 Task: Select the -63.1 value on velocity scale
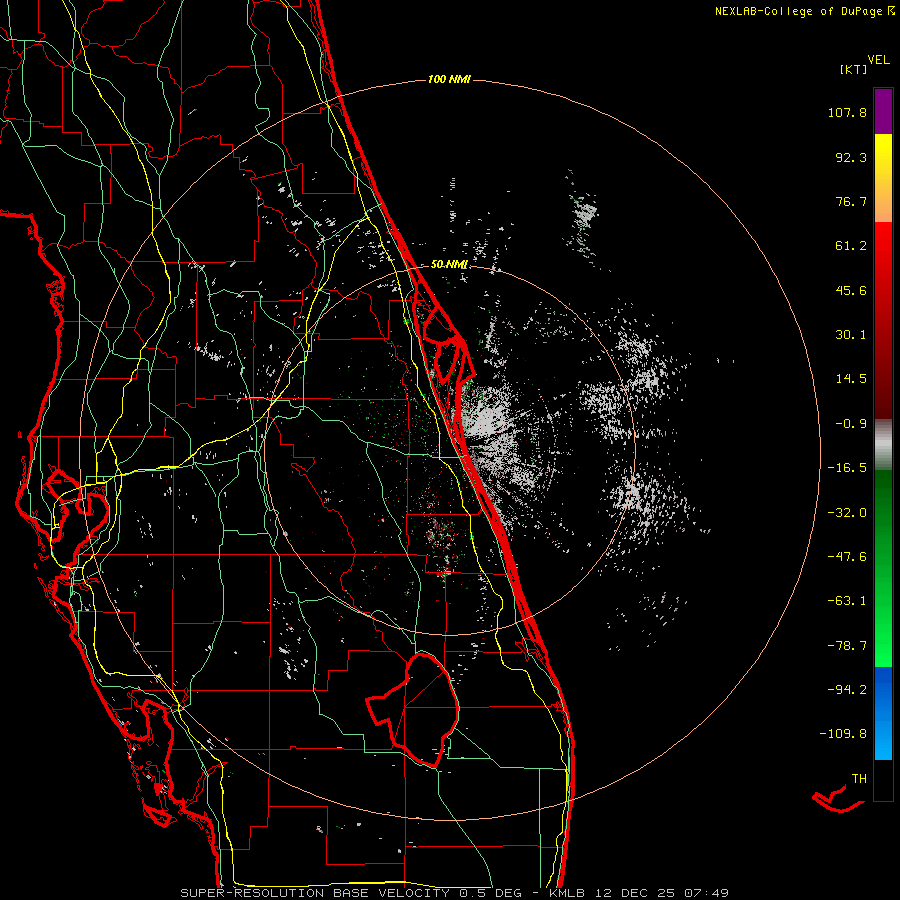coord(847,601)
